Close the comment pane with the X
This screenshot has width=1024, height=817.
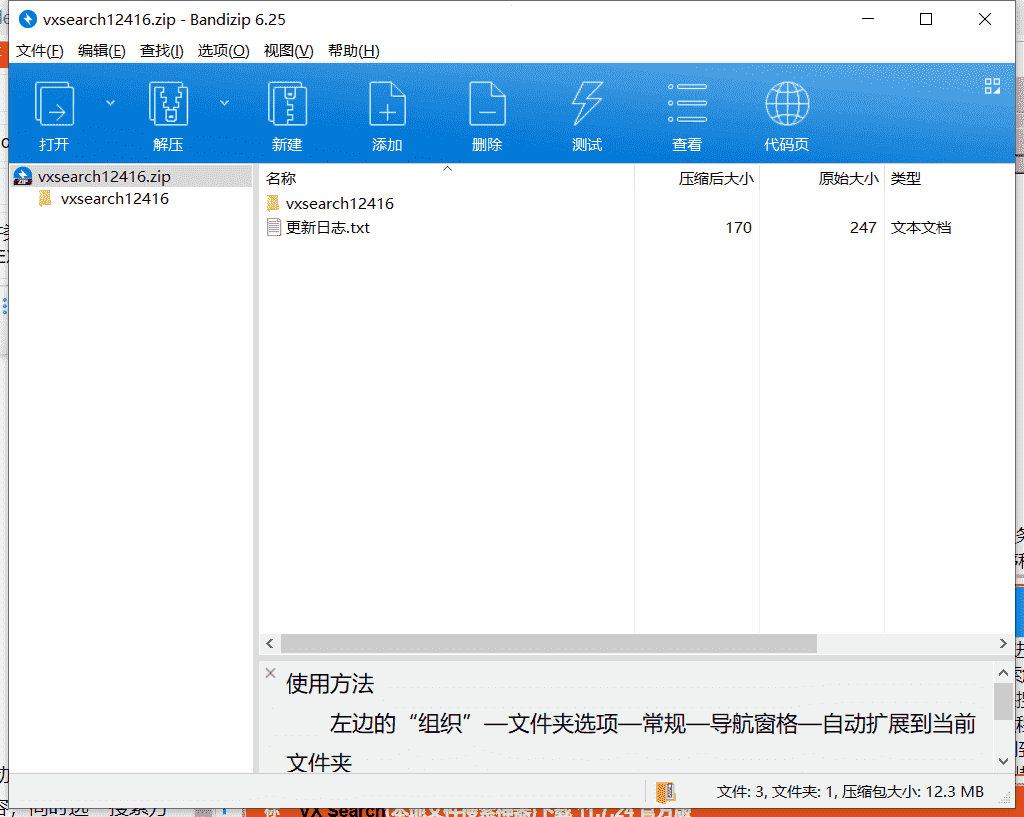pyautogui.click(x=270, y=673)
